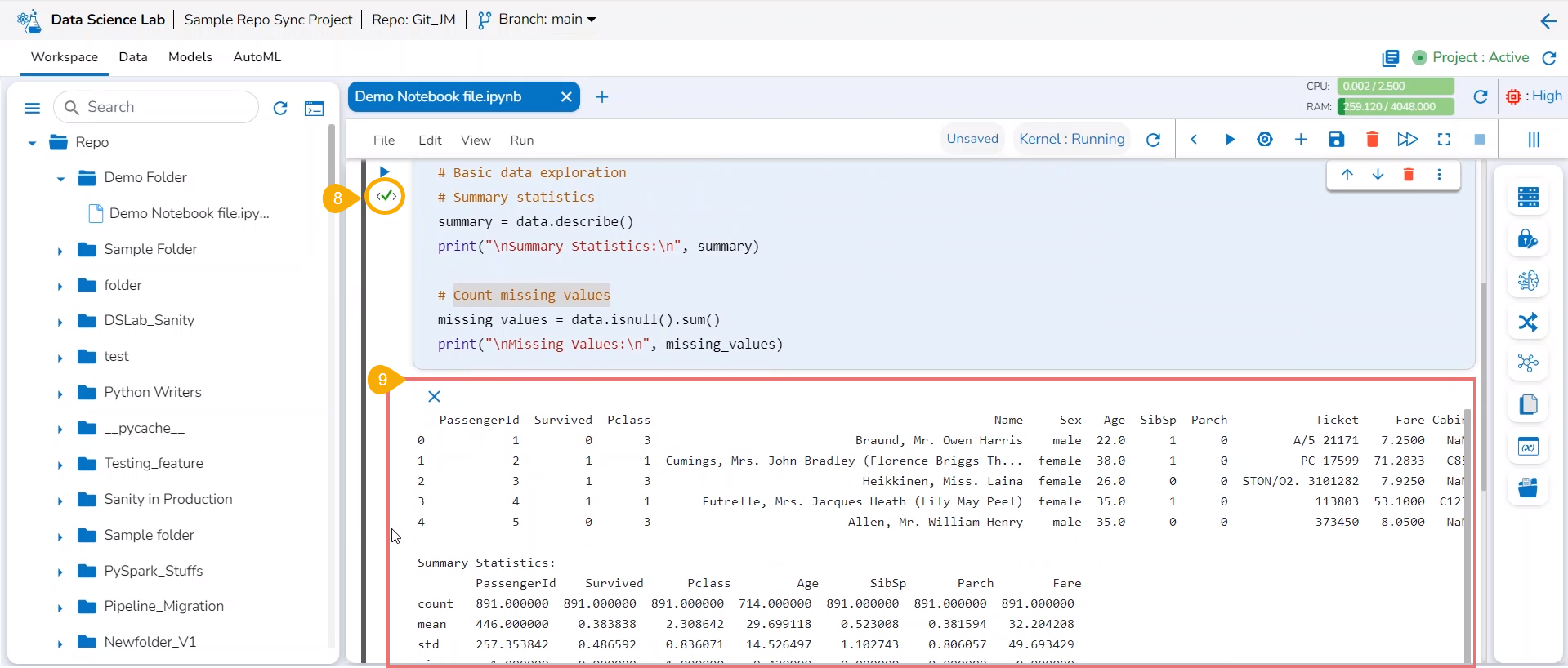The image size is (1568, 668).
Task: Open Demo Notebook file in the tree
Action: pyautogui.click(x=189, y=214)
